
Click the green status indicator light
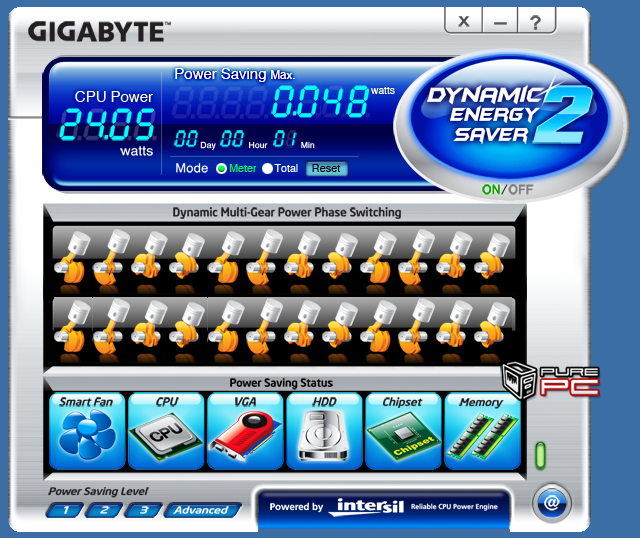(x=541, y=455)
